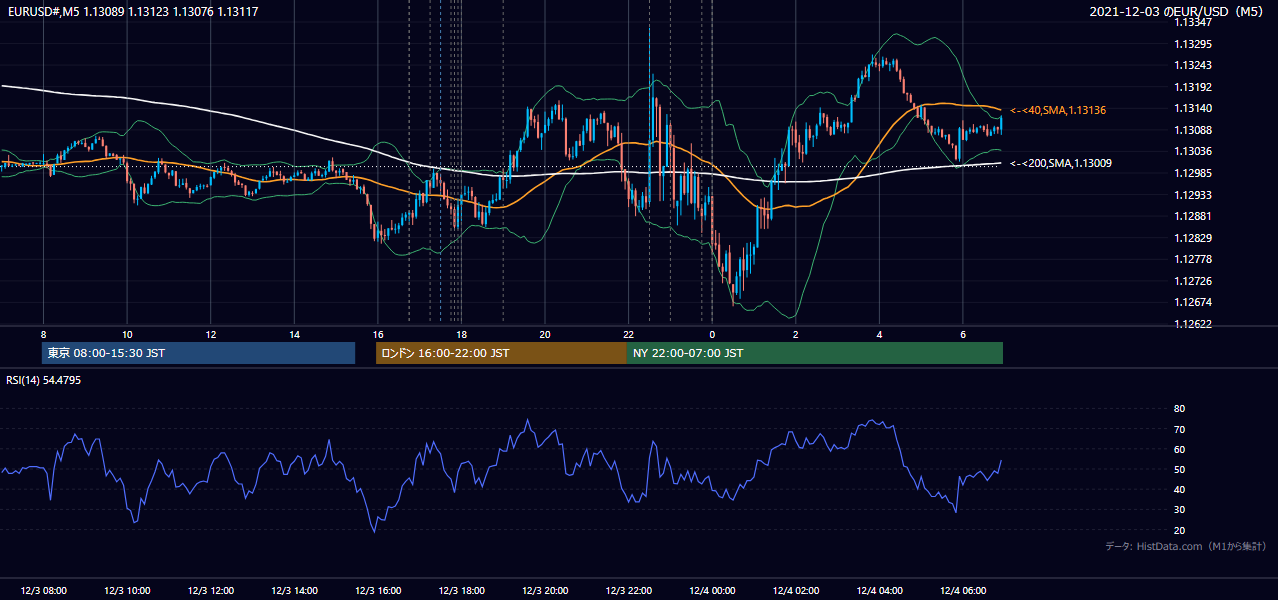The width and height of the screenshot is (1278, 600).
Task: Click price axis value 1.12778
Action: 1194,259
